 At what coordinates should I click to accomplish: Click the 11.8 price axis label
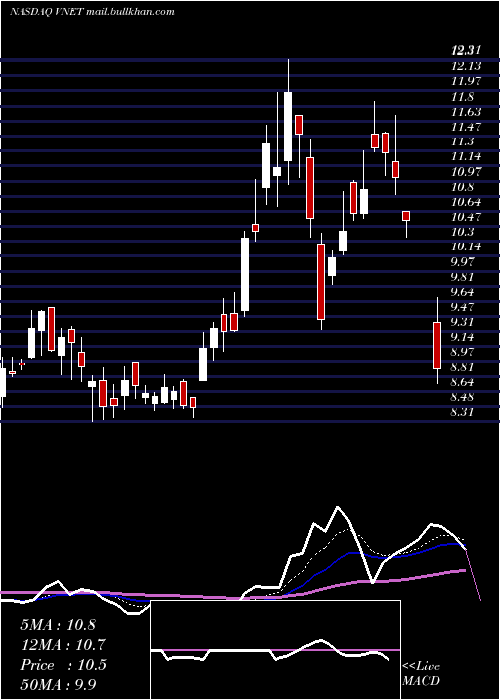[463, 97]
